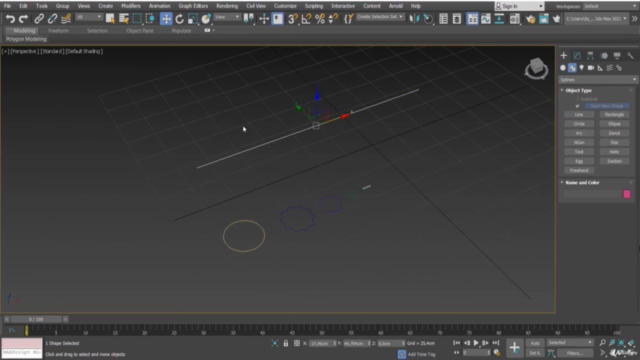Open the Create Selection Set dropdown
This screenshot has width=640, height=360.
point(380,17)
